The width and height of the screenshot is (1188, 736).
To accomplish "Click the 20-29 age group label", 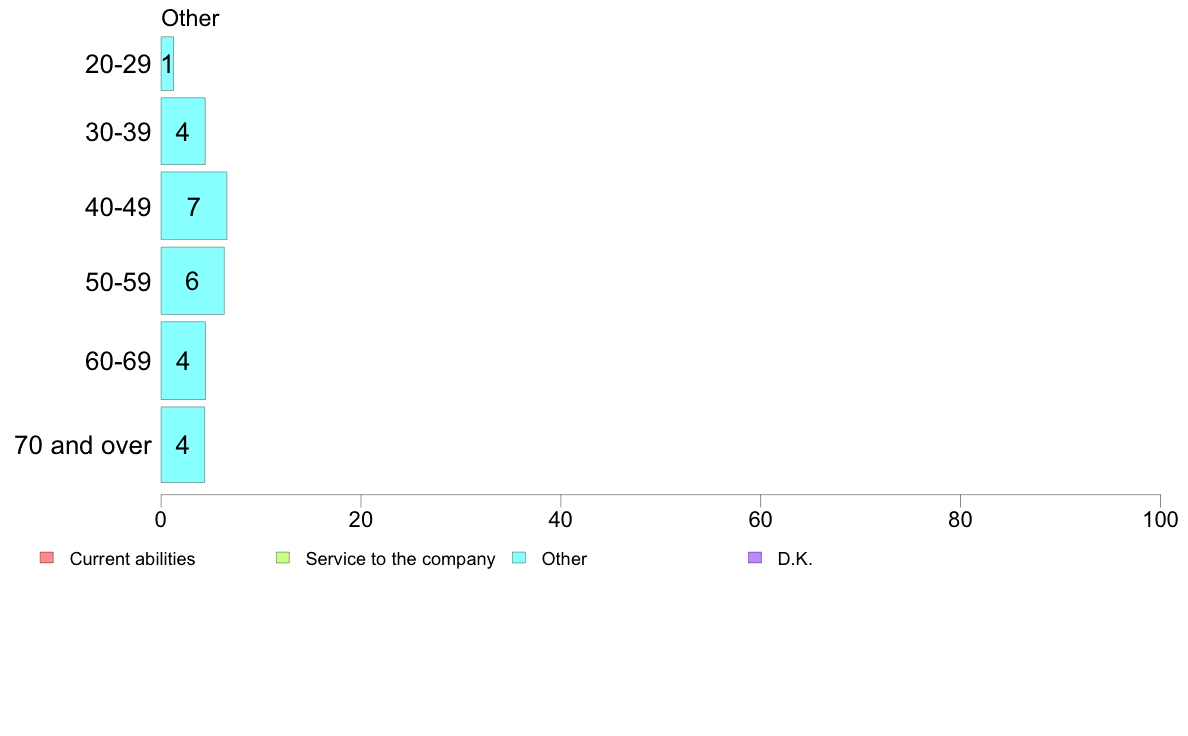I will pos(118,64).
